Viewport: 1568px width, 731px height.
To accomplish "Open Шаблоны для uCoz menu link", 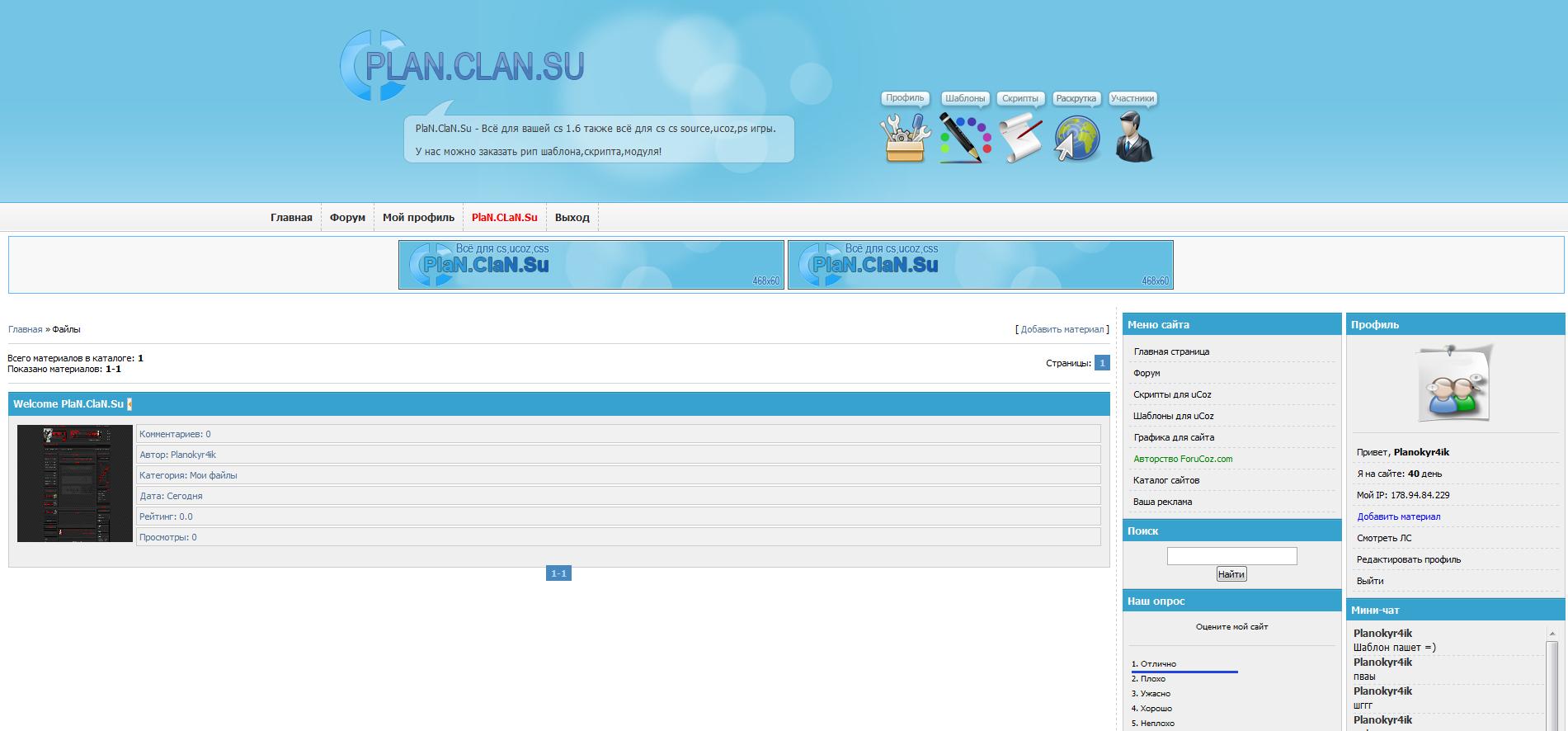I will [x=1173, y=416].
